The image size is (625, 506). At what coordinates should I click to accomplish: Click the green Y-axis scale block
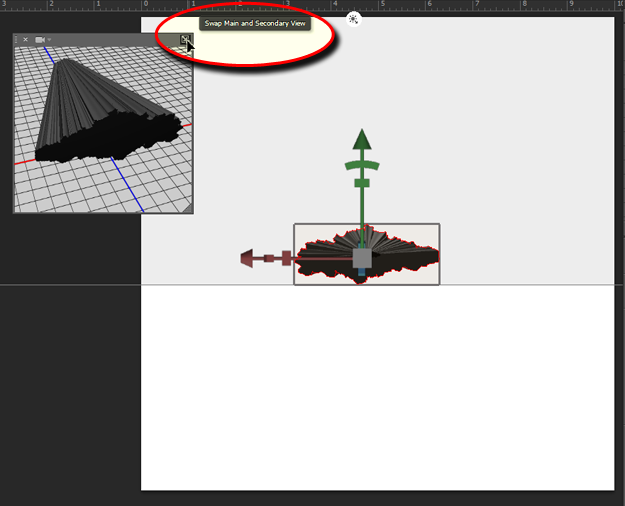[362, 183]
